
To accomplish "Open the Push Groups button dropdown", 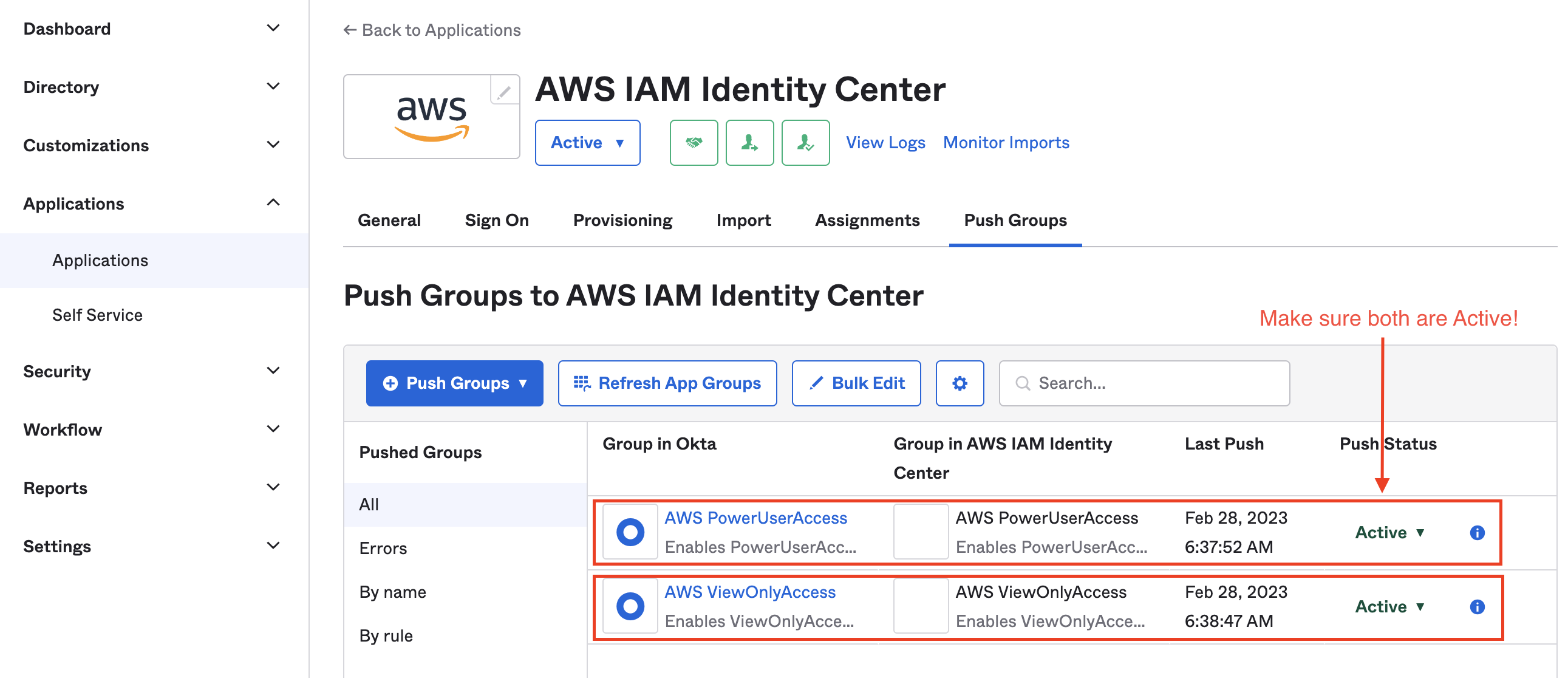I will 454,383.
